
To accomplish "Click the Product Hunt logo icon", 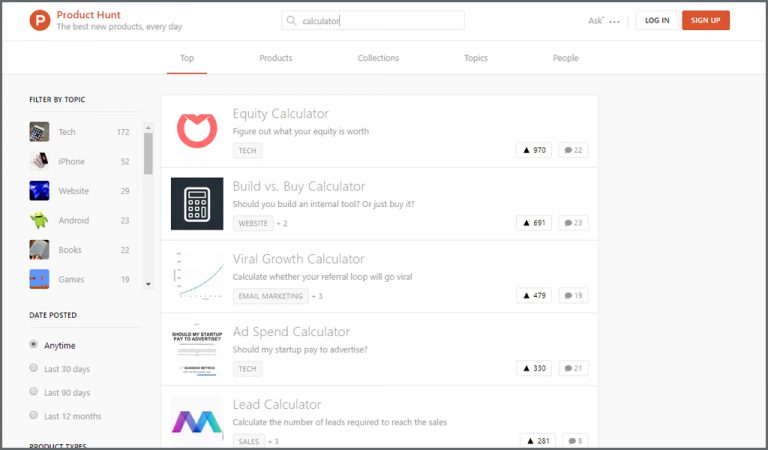I will pyautogui.click(x=40, y=20).
